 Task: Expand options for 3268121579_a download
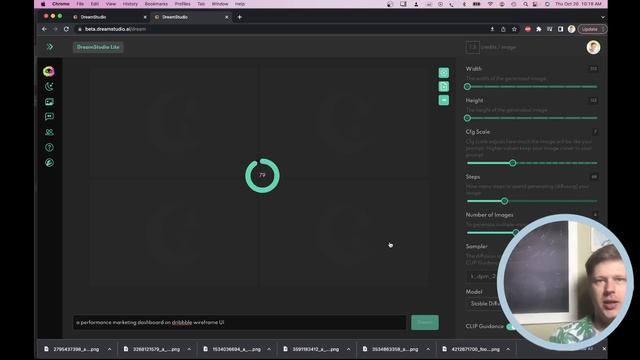pyautogui.click(x=189, y=349)
